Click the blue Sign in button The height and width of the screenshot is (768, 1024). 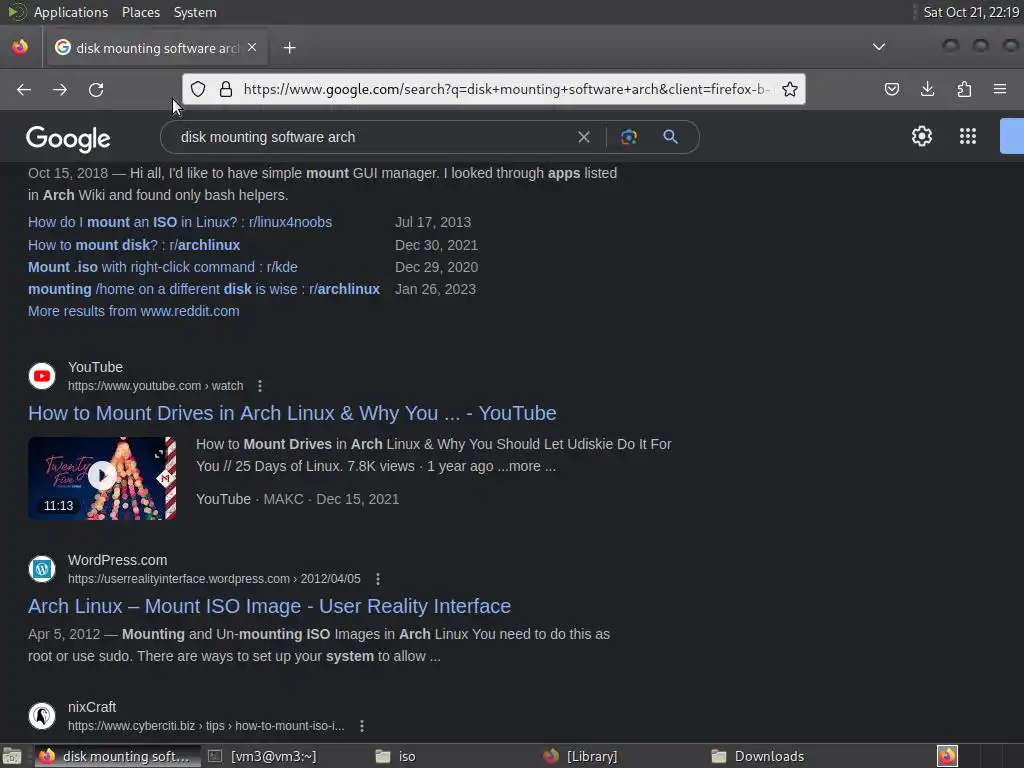1012,136
